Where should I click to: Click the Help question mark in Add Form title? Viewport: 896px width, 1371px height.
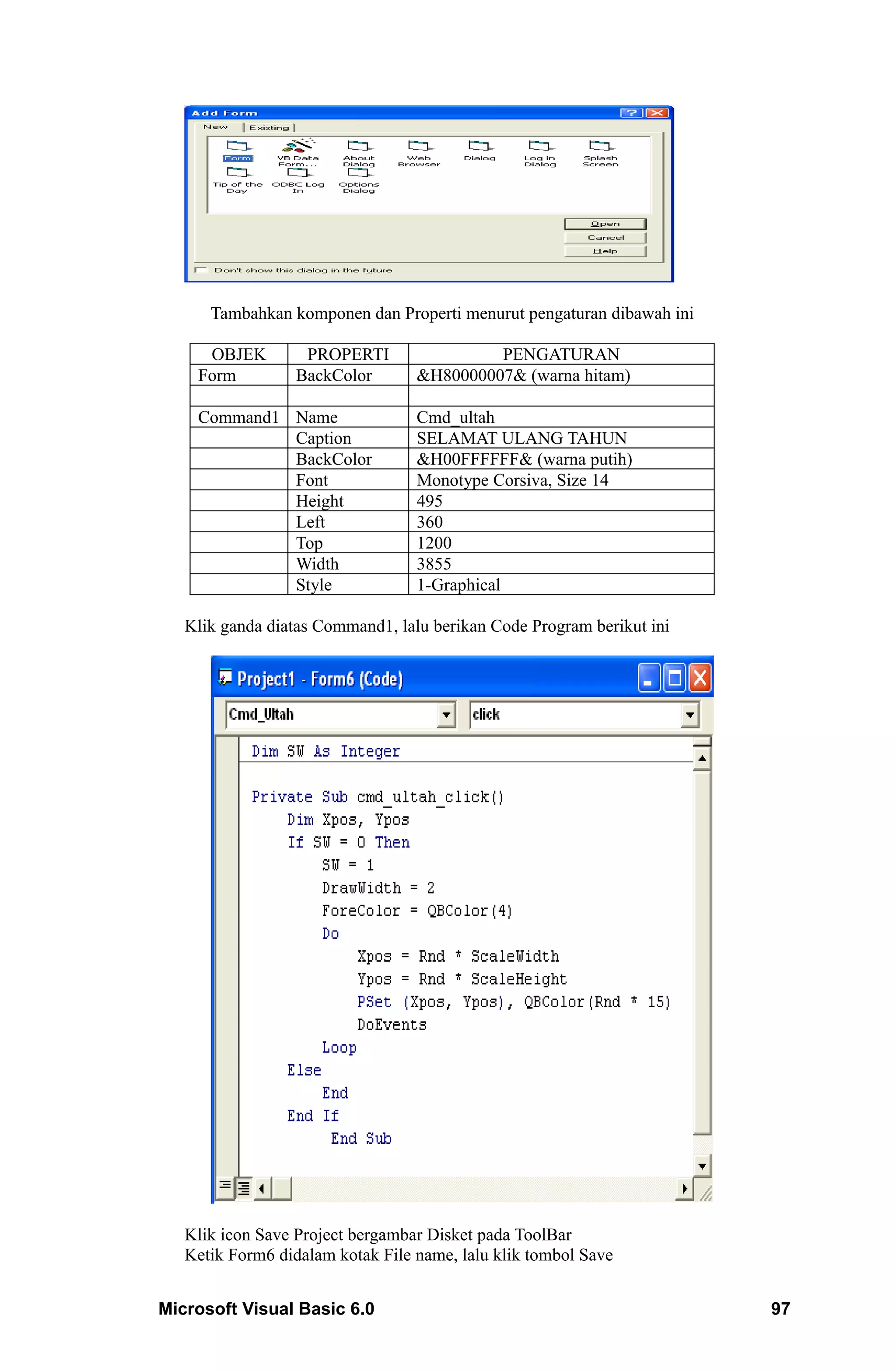pyautogui.click(x=631, y=113)
